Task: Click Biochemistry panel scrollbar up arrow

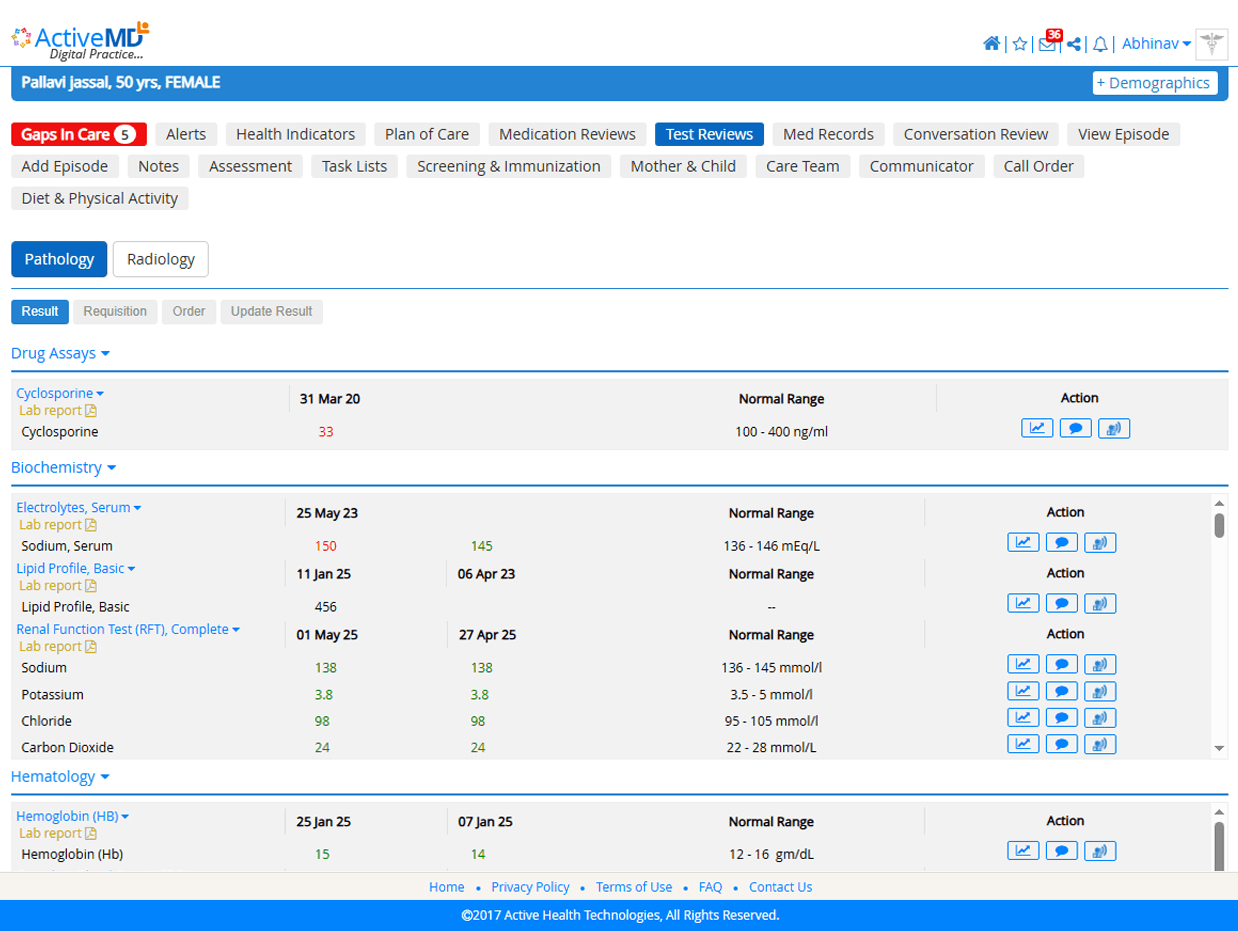Action: (x=1219, y=503)
